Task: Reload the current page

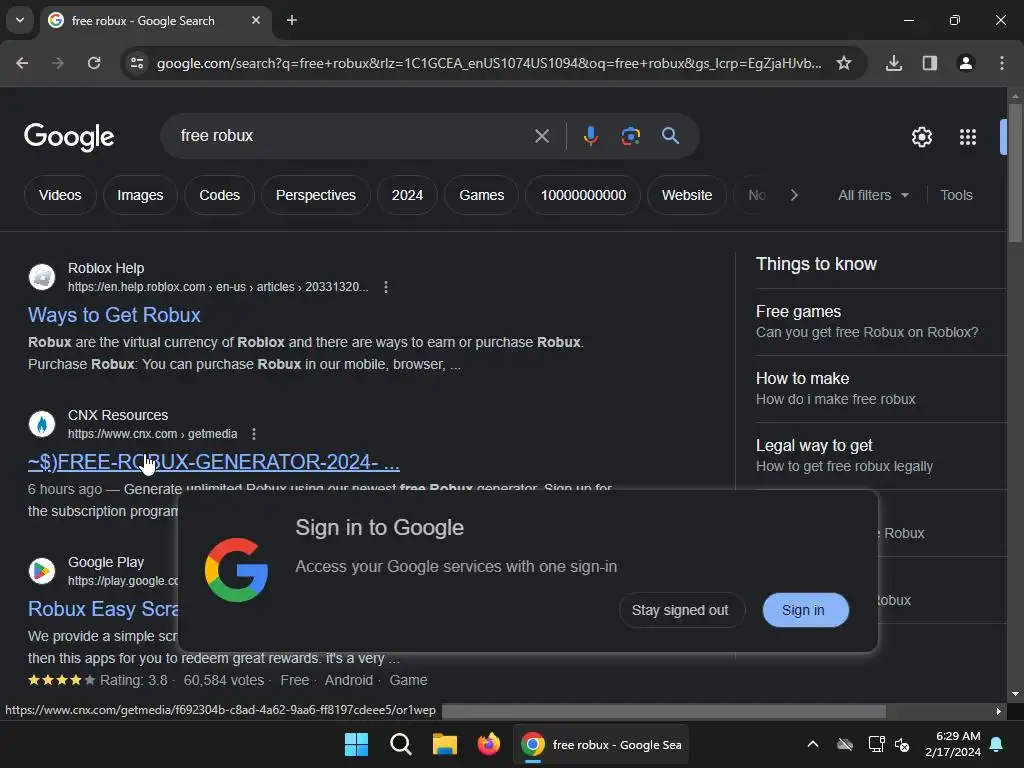Action: point(94,63)
